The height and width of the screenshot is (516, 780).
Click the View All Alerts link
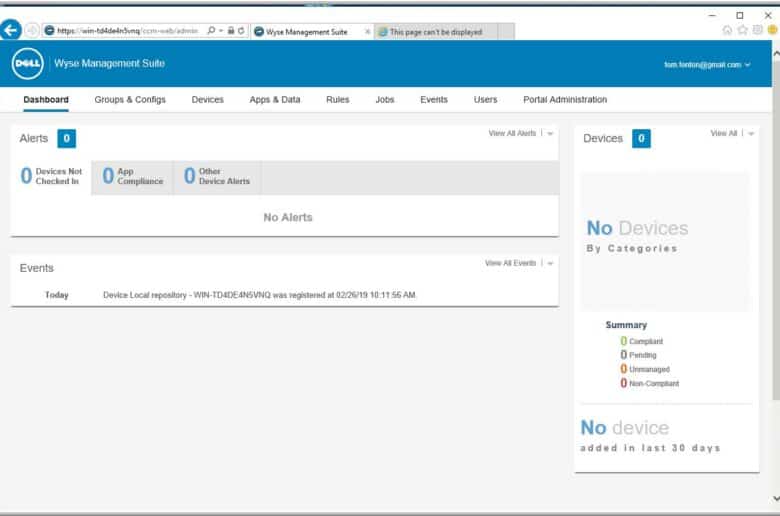click(x=512, y=133)
